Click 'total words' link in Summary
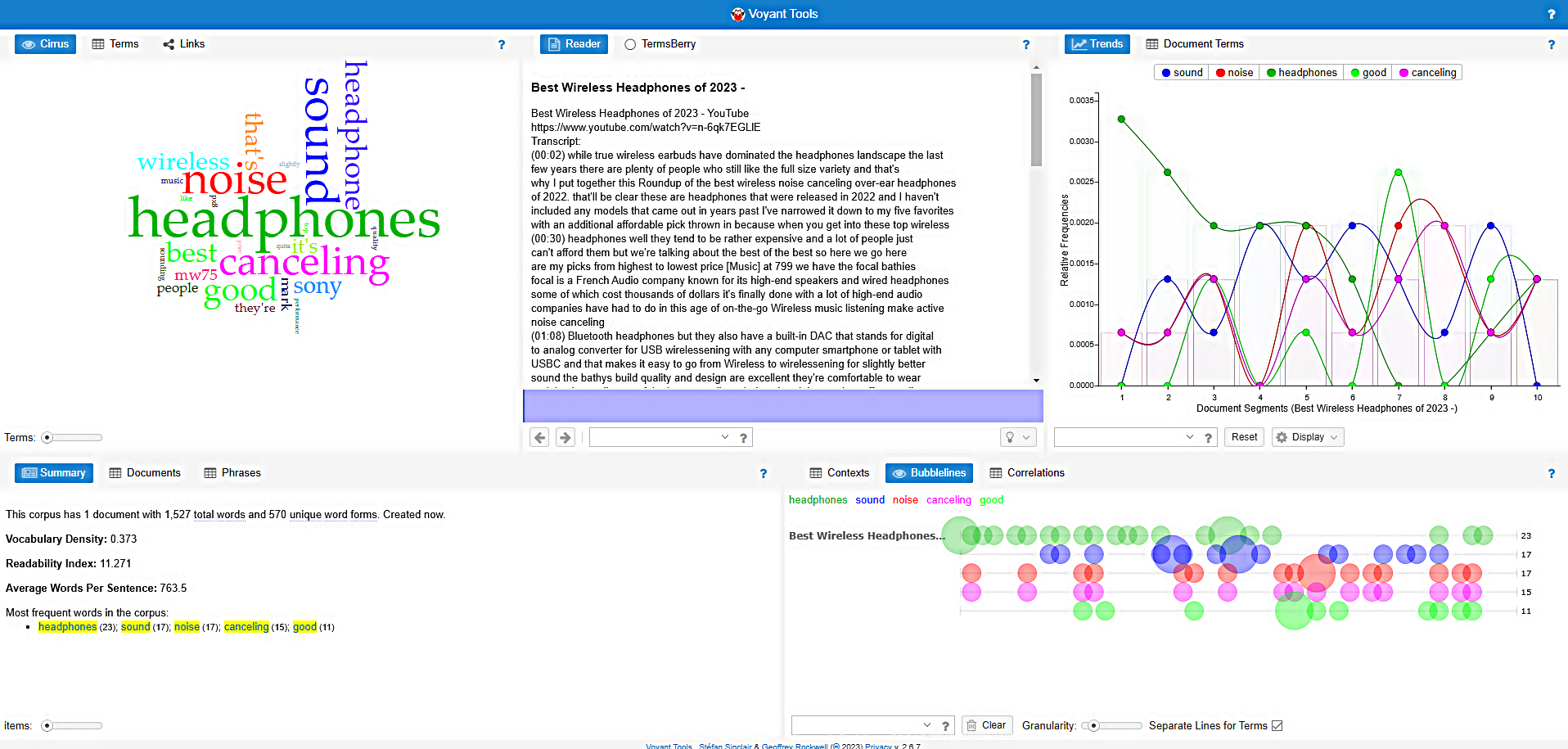The width and height of the screenshot is (1568, 749). point(219,515)
